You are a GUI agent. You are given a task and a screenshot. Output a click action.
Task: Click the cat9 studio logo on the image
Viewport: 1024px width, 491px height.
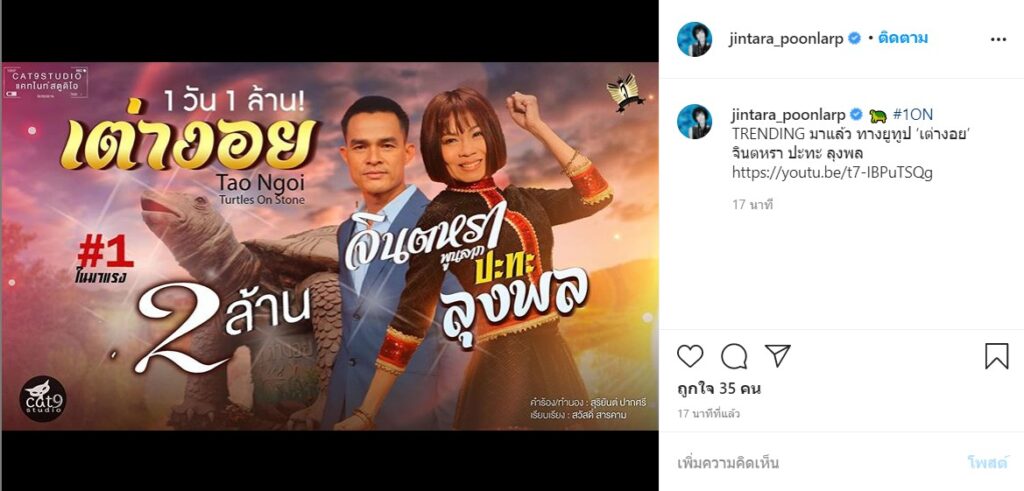tap(42, 399)
